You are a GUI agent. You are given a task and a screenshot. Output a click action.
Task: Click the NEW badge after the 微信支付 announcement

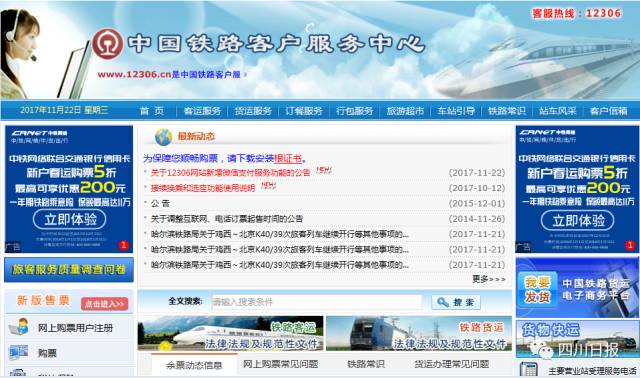[324, 170]
